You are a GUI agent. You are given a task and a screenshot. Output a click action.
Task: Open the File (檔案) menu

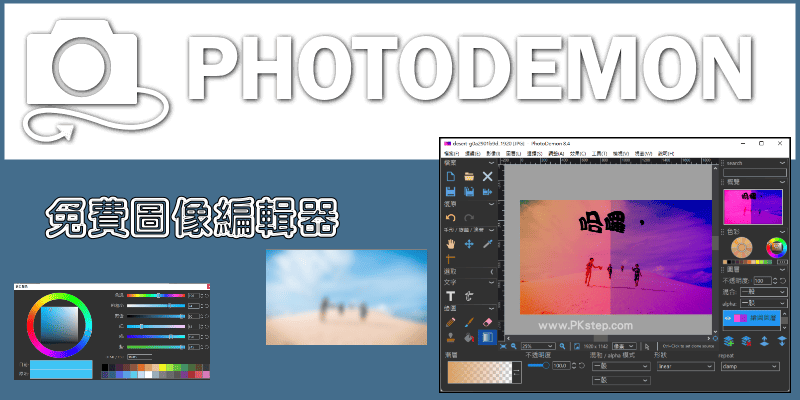point(452,153)
